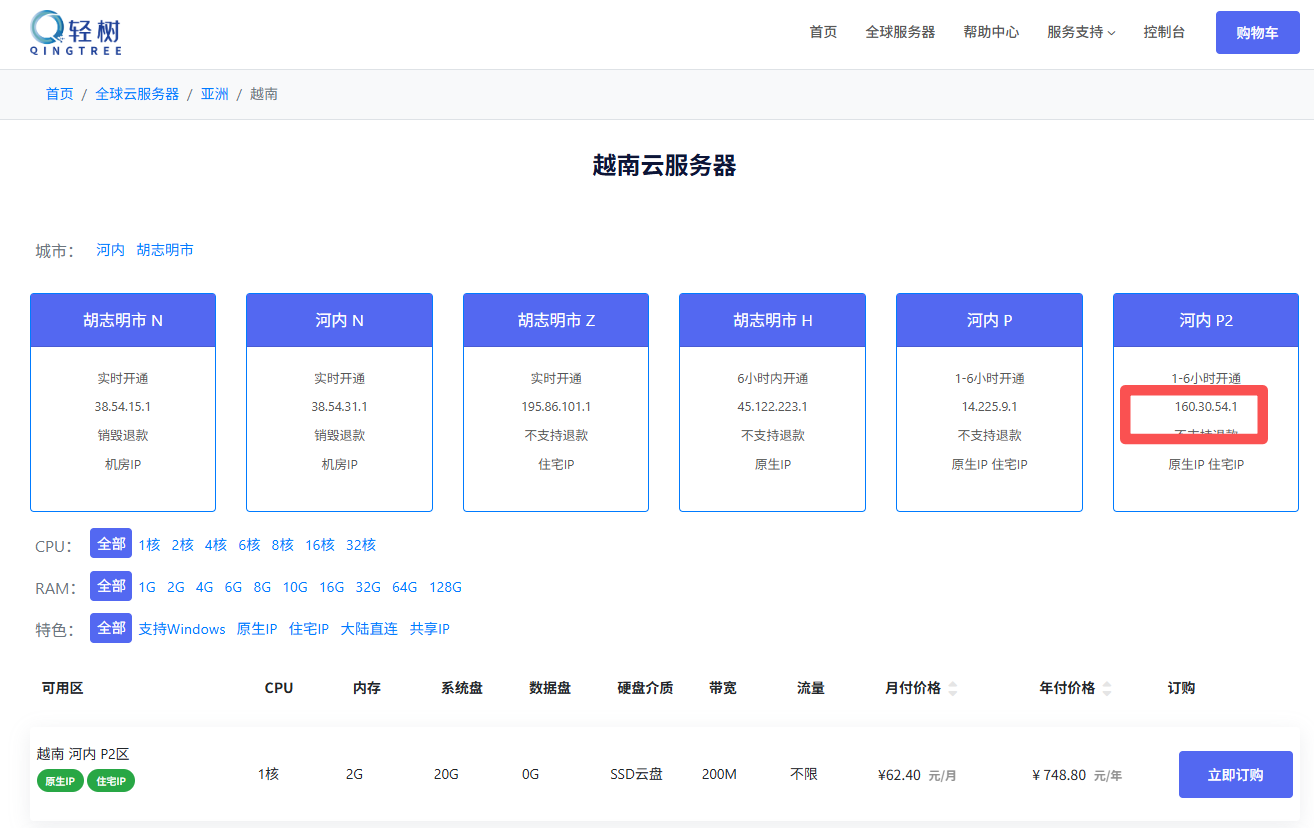
Task: Open the 全球服务器 menu item
Action: [x=900, y=32]
